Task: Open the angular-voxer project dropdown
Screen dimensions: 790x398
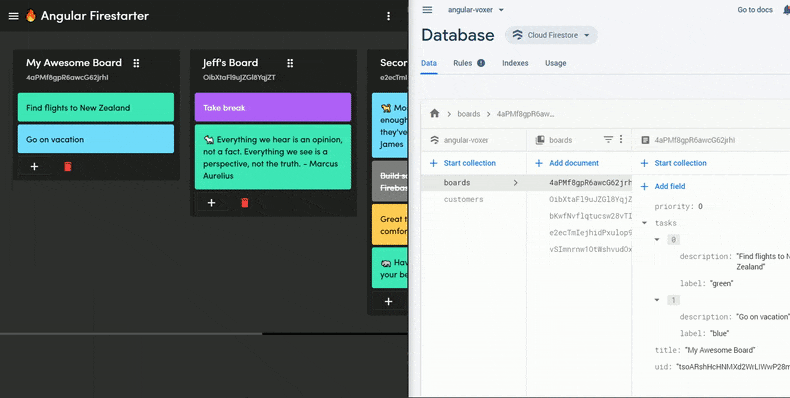Action: [476, 10]
